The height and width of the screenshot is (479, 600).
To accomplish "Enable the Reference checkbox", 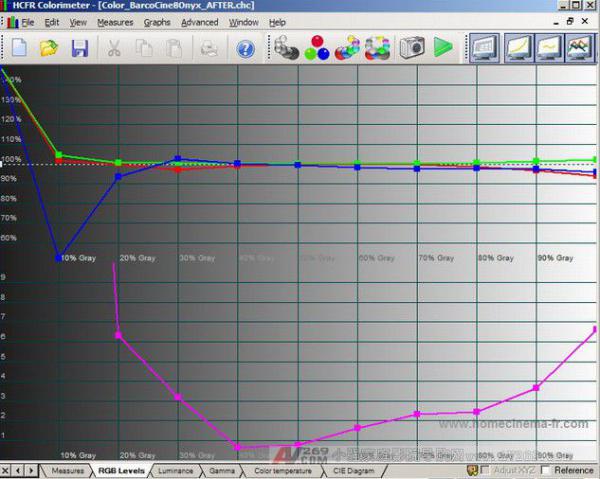I will tap(546, 470).
